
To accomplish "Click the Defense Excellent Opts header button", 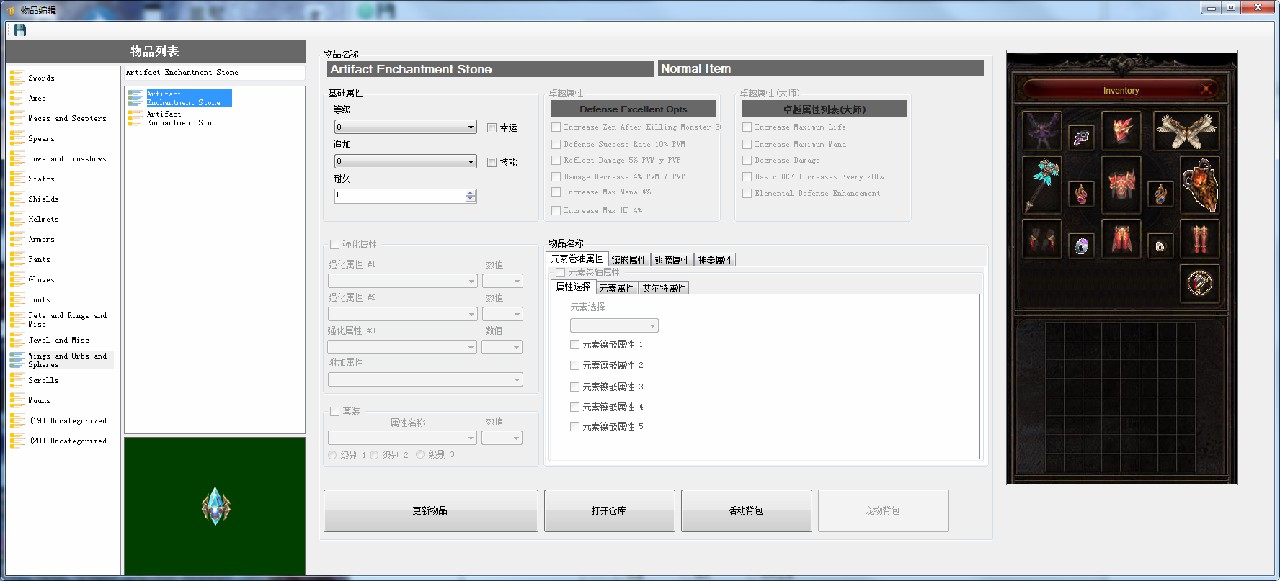I will pyautogui.click(x=634, y=108).
